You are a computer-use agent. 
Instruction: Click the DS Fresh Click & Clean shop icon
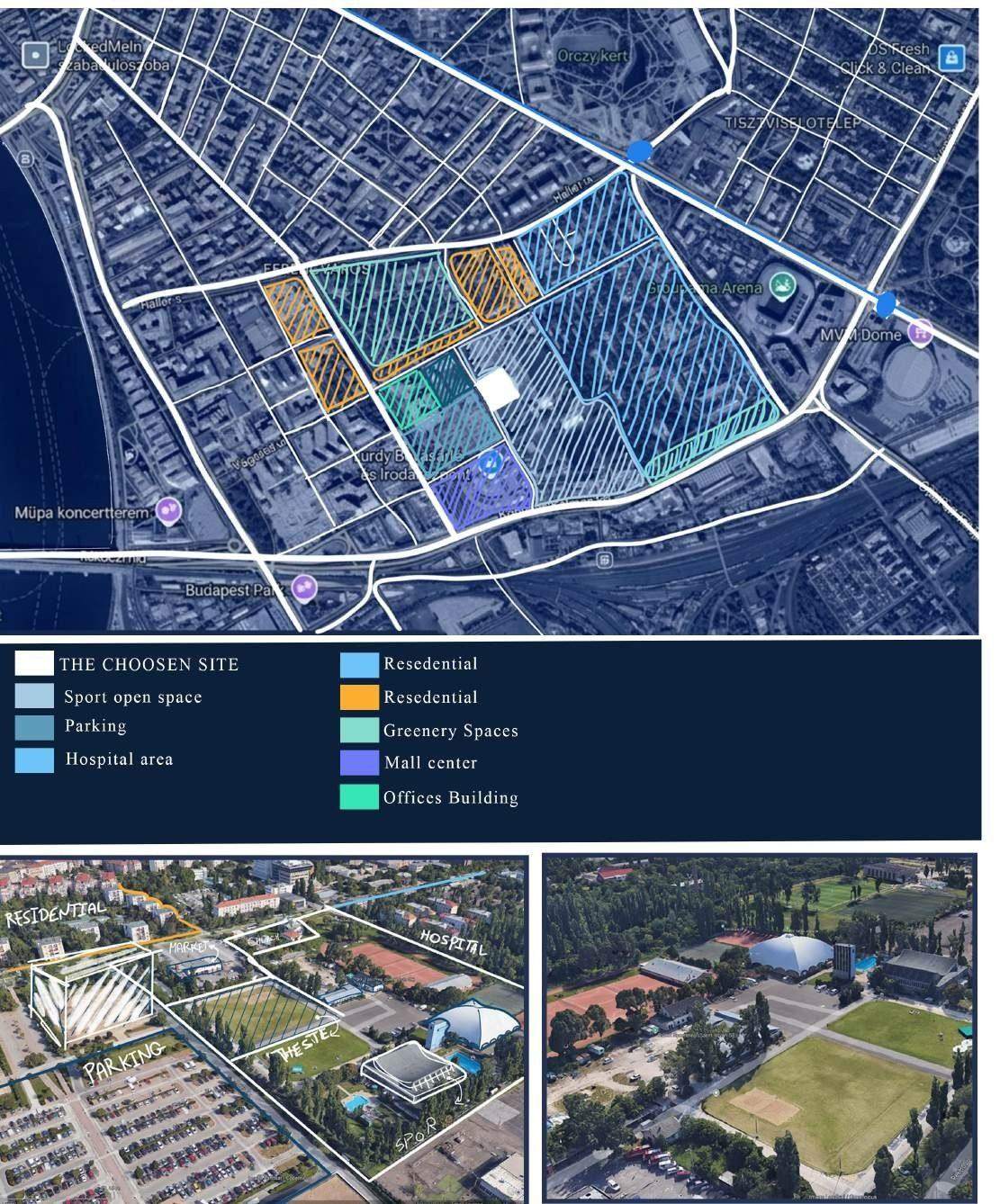950,58
